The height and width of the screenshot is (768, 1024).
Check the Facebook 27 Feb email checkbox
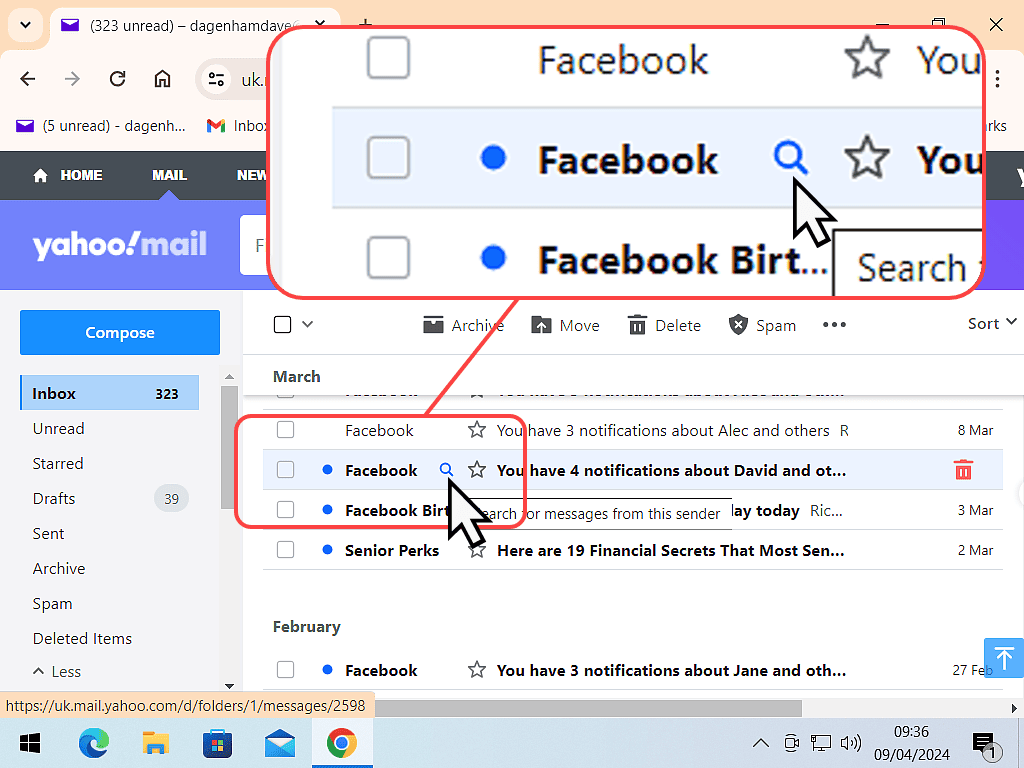(x=286, y=670)
